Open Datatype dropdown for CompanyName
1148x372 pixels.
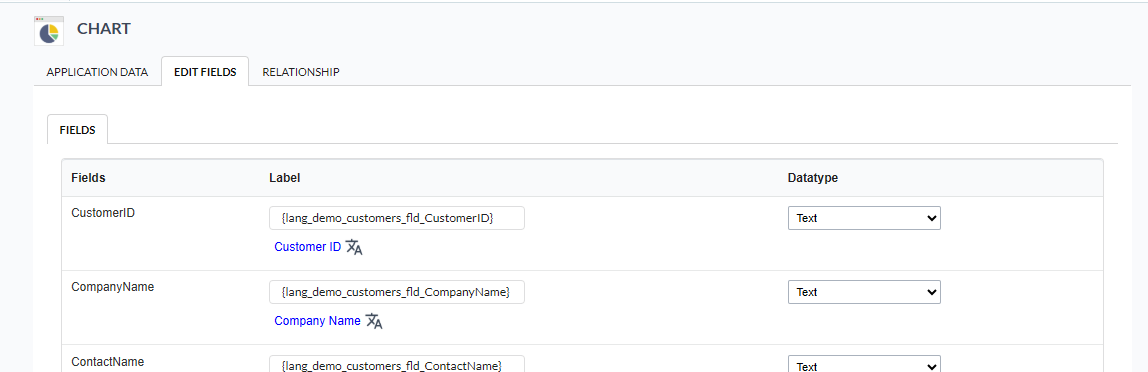click(864, 292)
